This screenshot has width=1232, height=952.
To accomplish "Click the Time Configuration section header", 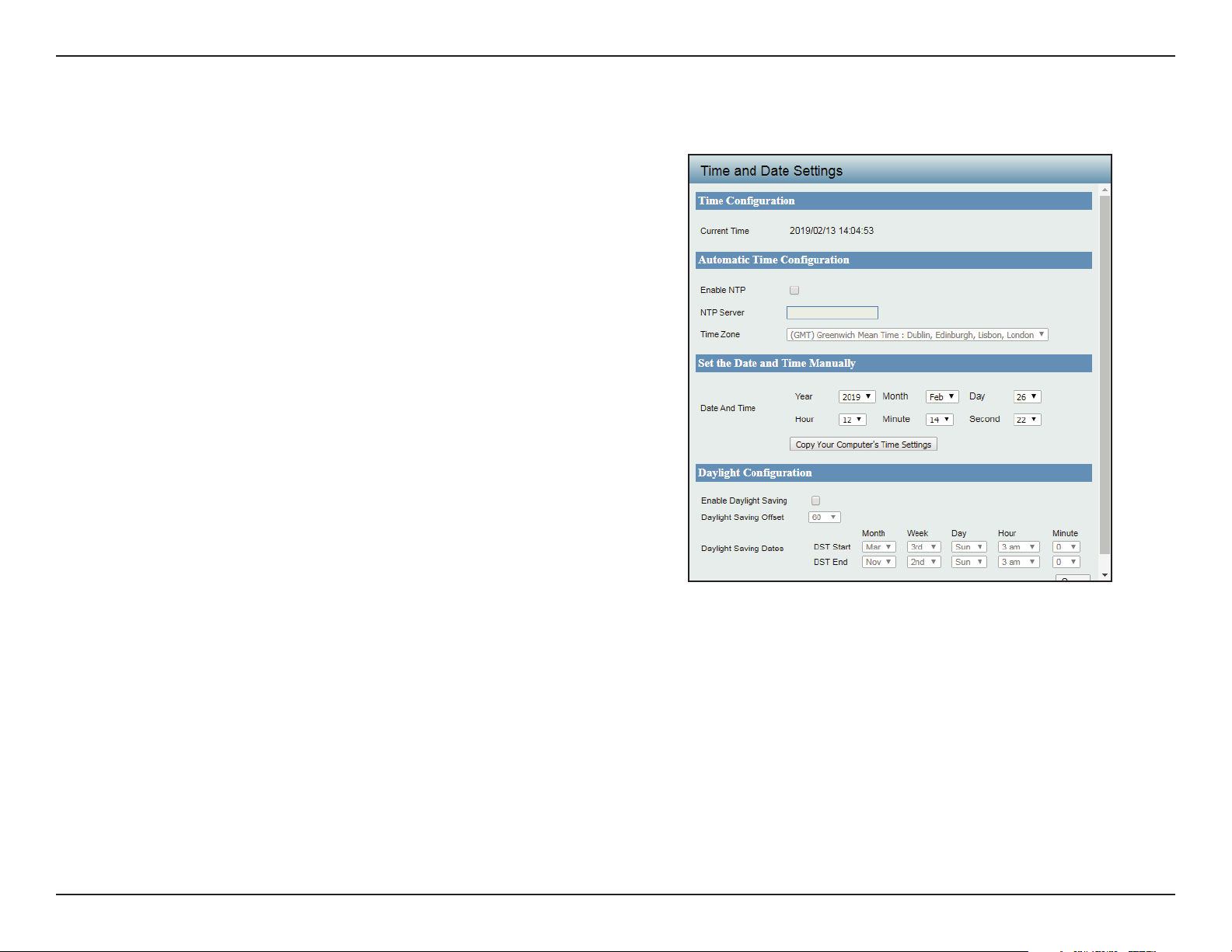I will [894, 201].
